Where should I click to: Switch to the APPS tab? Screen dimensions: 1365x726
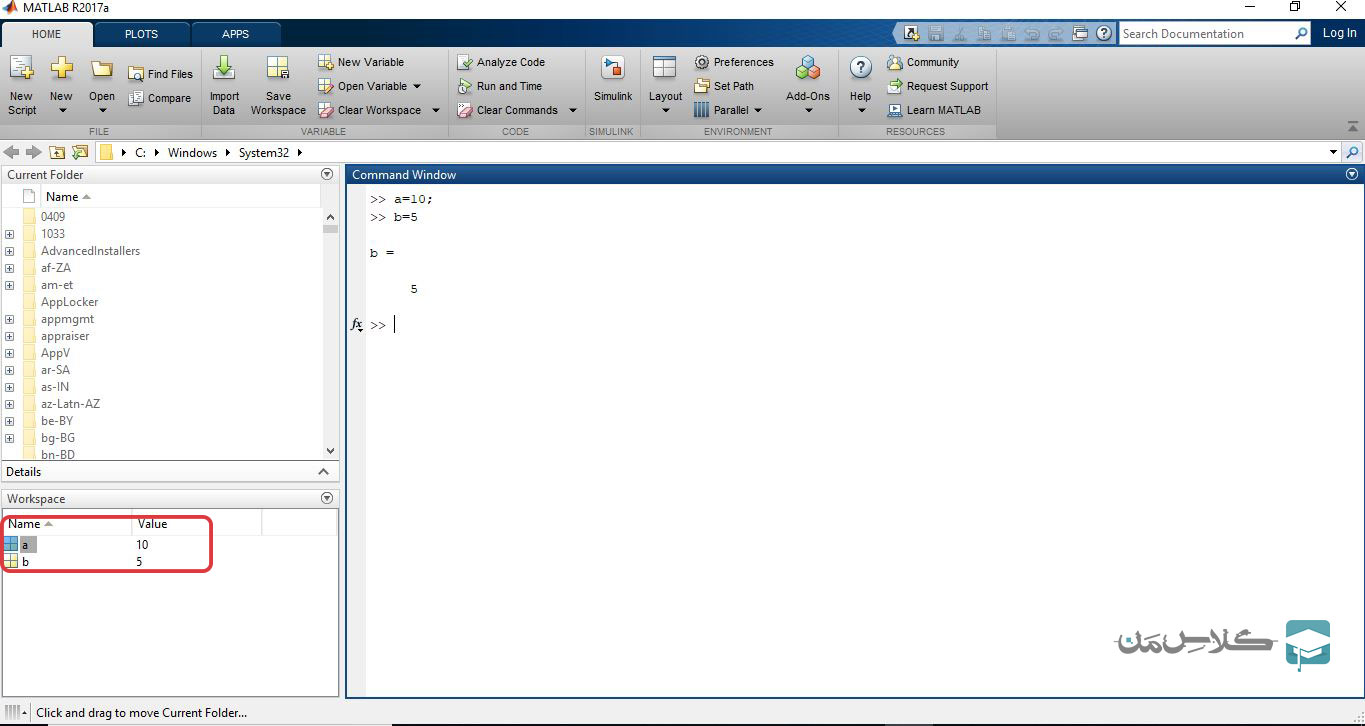pyautogui.click(x=235, y=34)
